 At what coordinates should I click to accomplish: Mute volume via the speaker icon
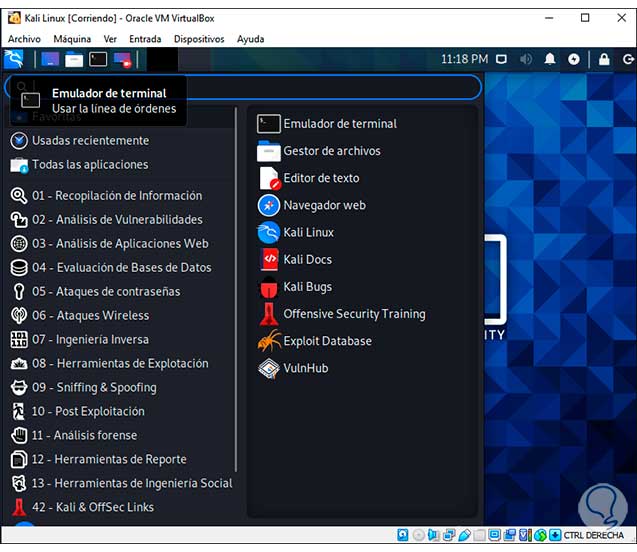click(x=525, y=59)
